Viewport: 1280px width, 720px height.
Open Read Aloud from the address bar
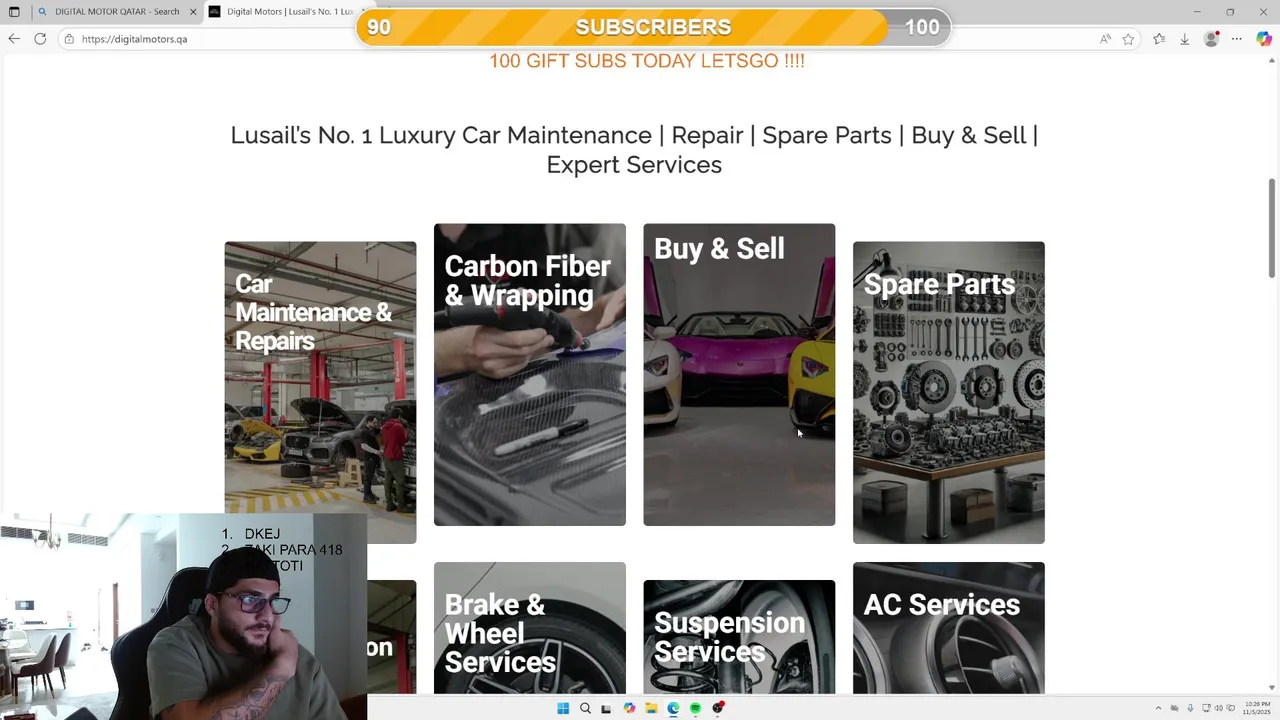pyautogui.click(x=1105, y=39)
